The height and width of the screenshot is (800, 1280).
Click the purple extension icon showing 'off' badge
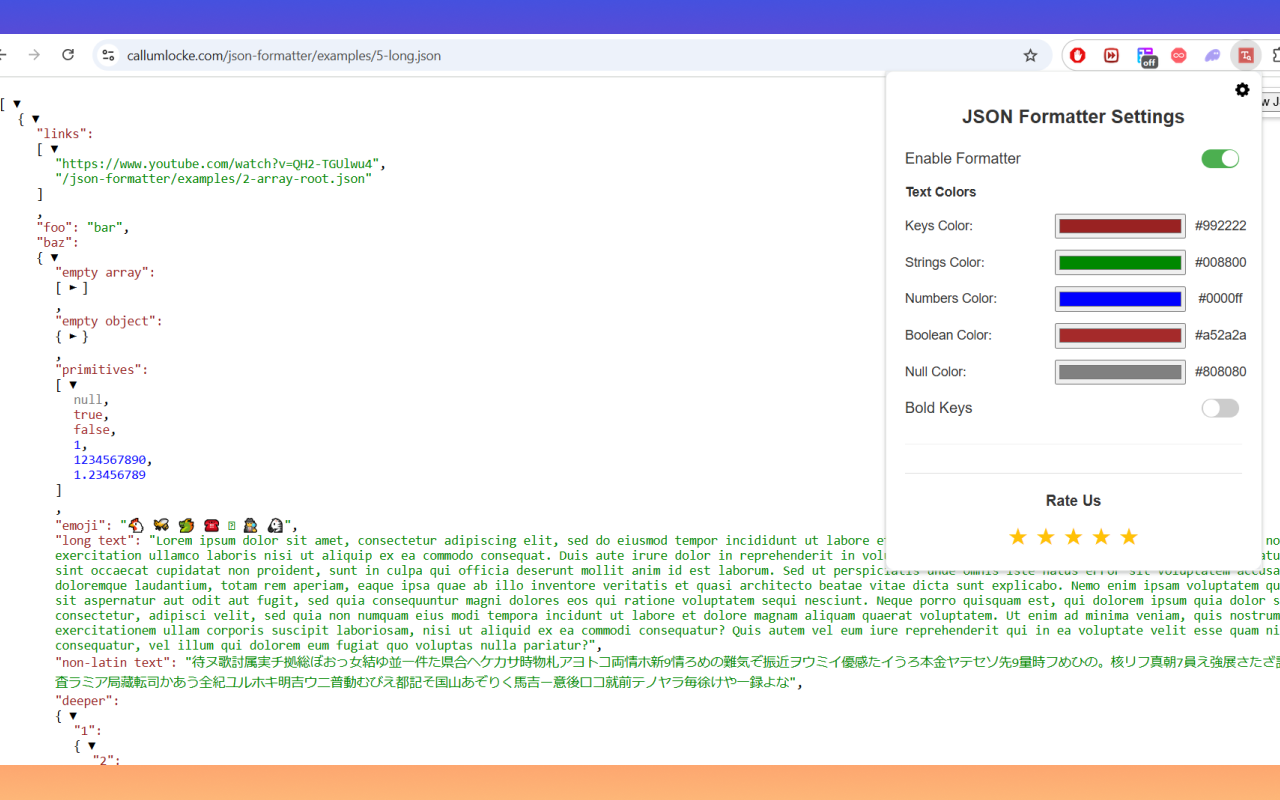point(1146,56)
